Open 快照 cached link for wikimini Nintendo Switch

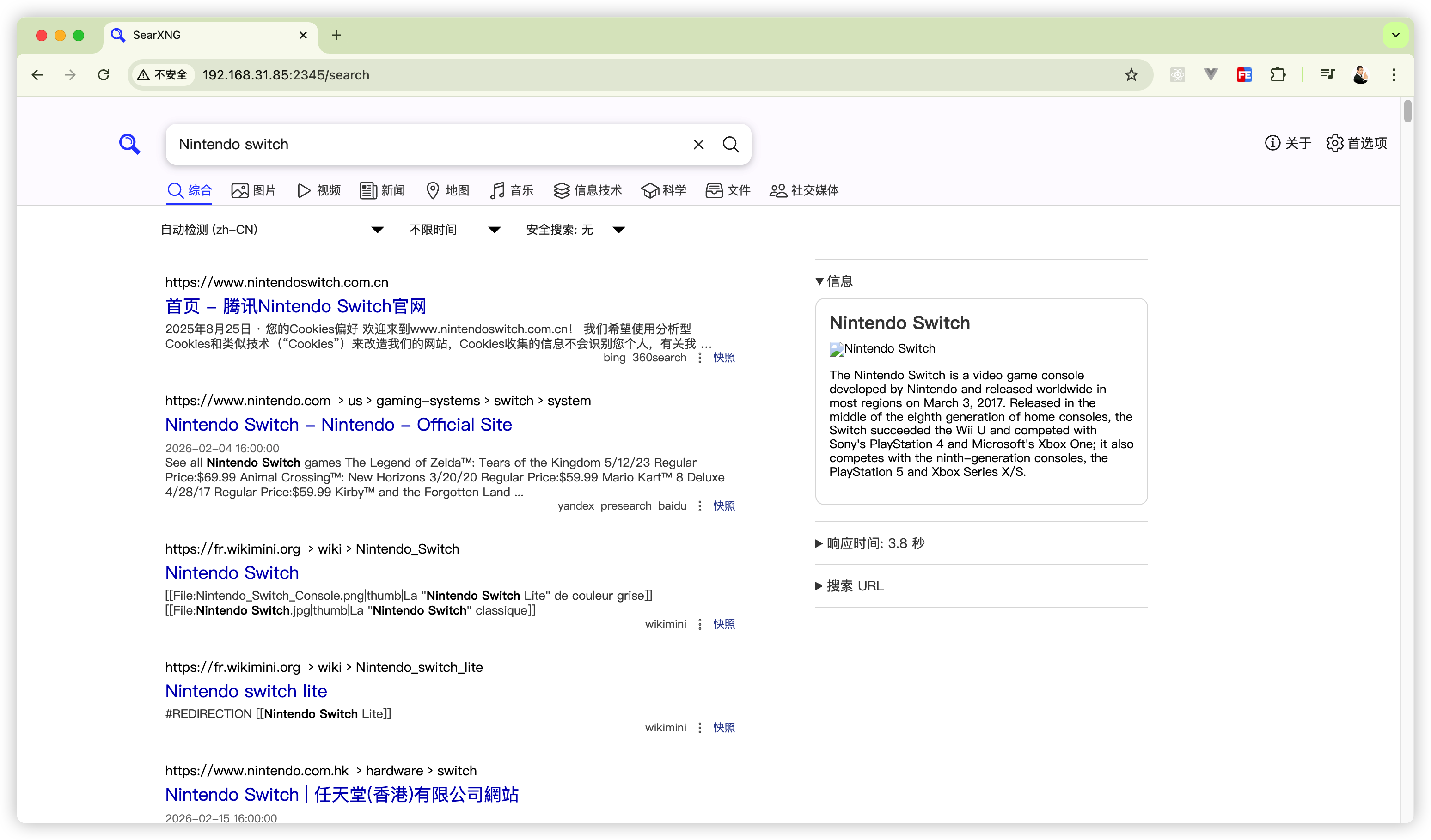[724, 624]
